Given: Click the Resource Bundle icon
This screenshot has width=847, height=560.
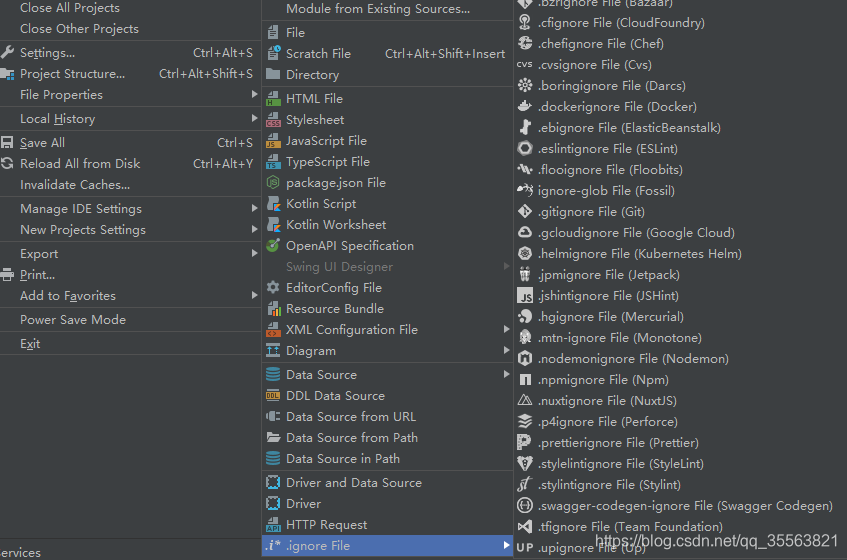Looking at the screenshot, I should [x=273, y=309].
